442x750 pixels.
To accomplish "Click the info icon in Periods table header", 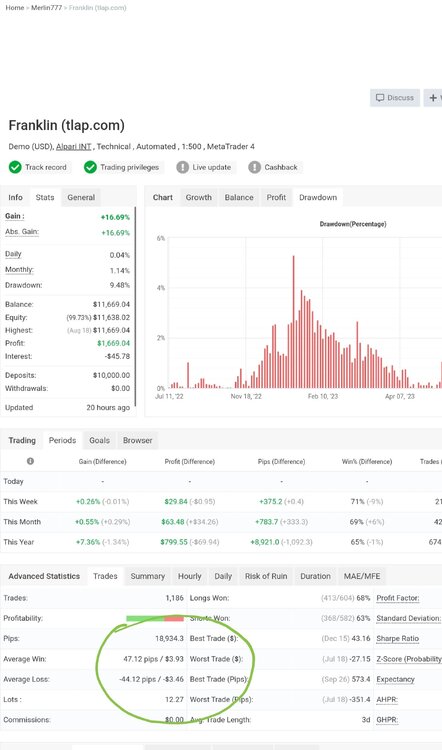I will click(30, 461).
